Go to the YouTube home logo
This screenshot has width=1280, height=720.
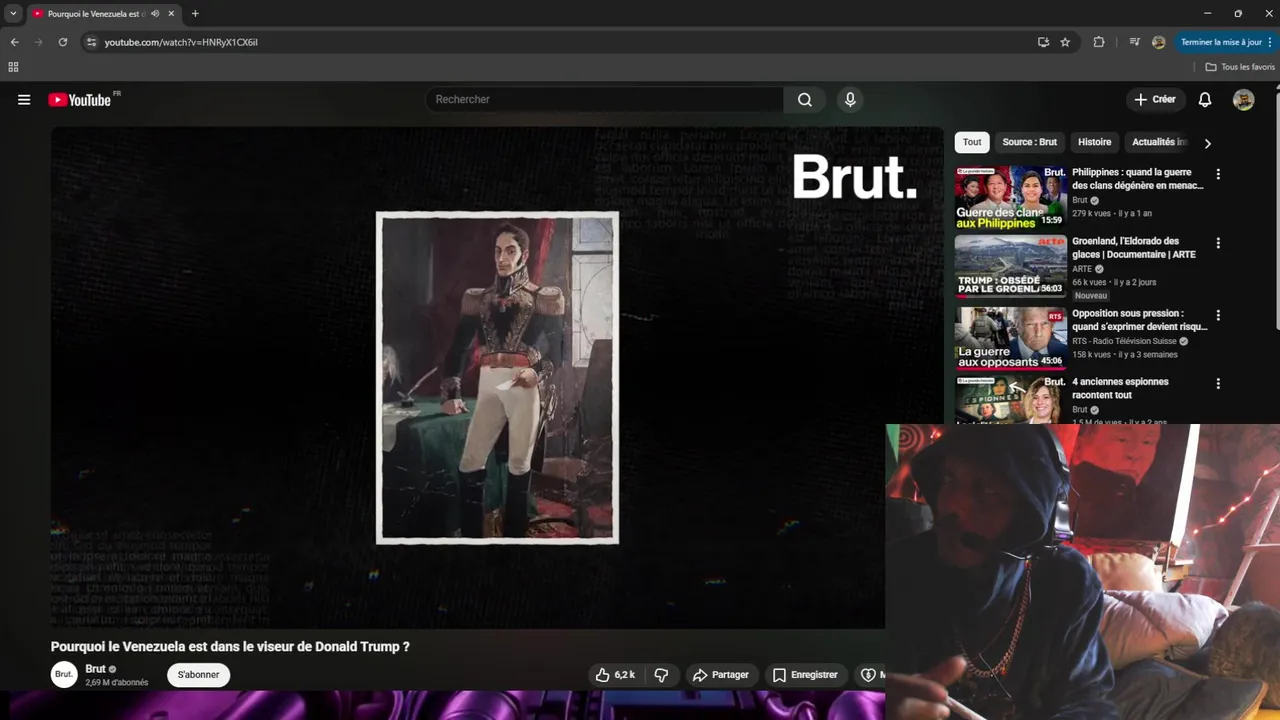click(x=79, y=100)
